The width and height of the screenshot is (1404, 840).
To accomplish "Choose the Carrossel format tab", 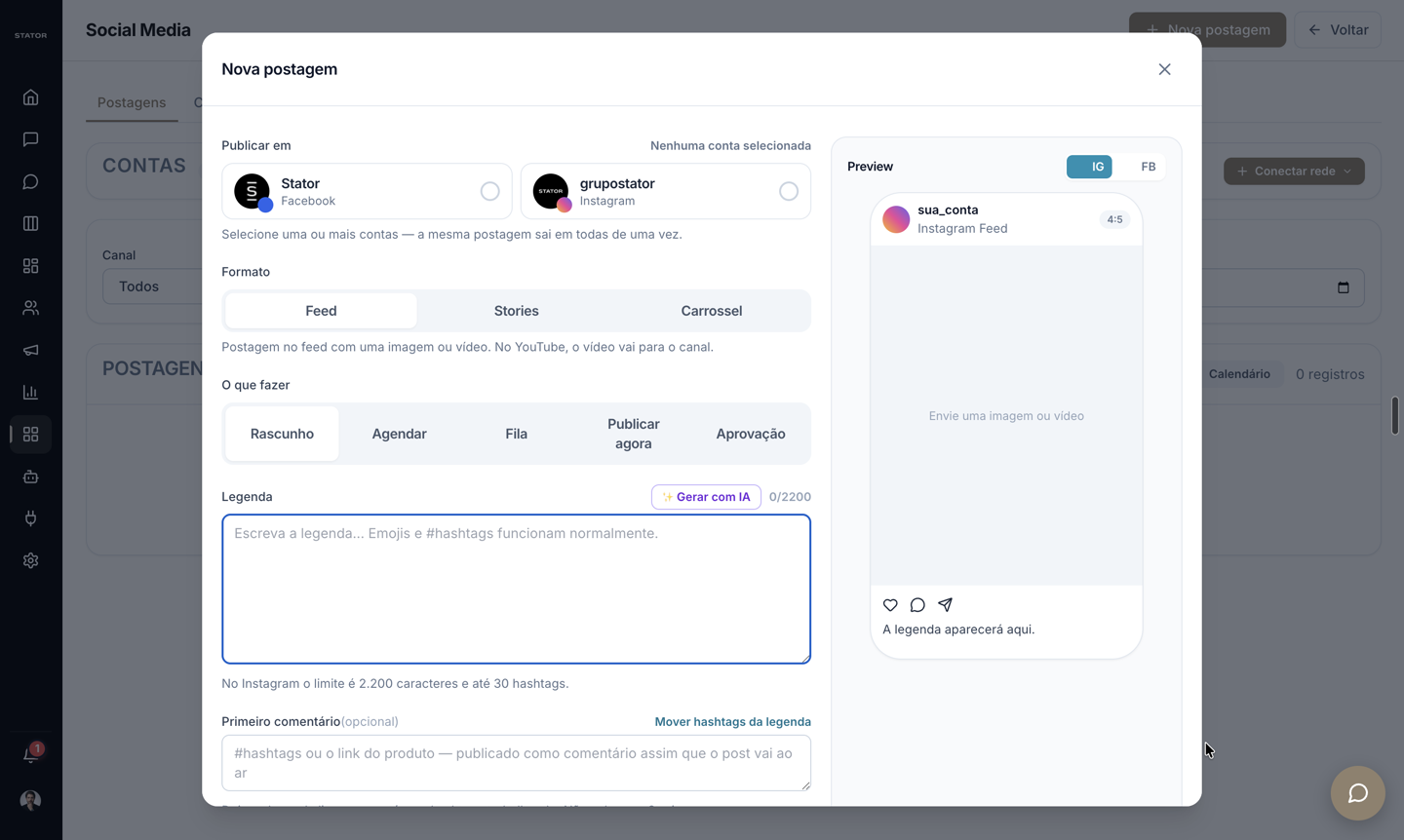I will [x=711, y=311].
